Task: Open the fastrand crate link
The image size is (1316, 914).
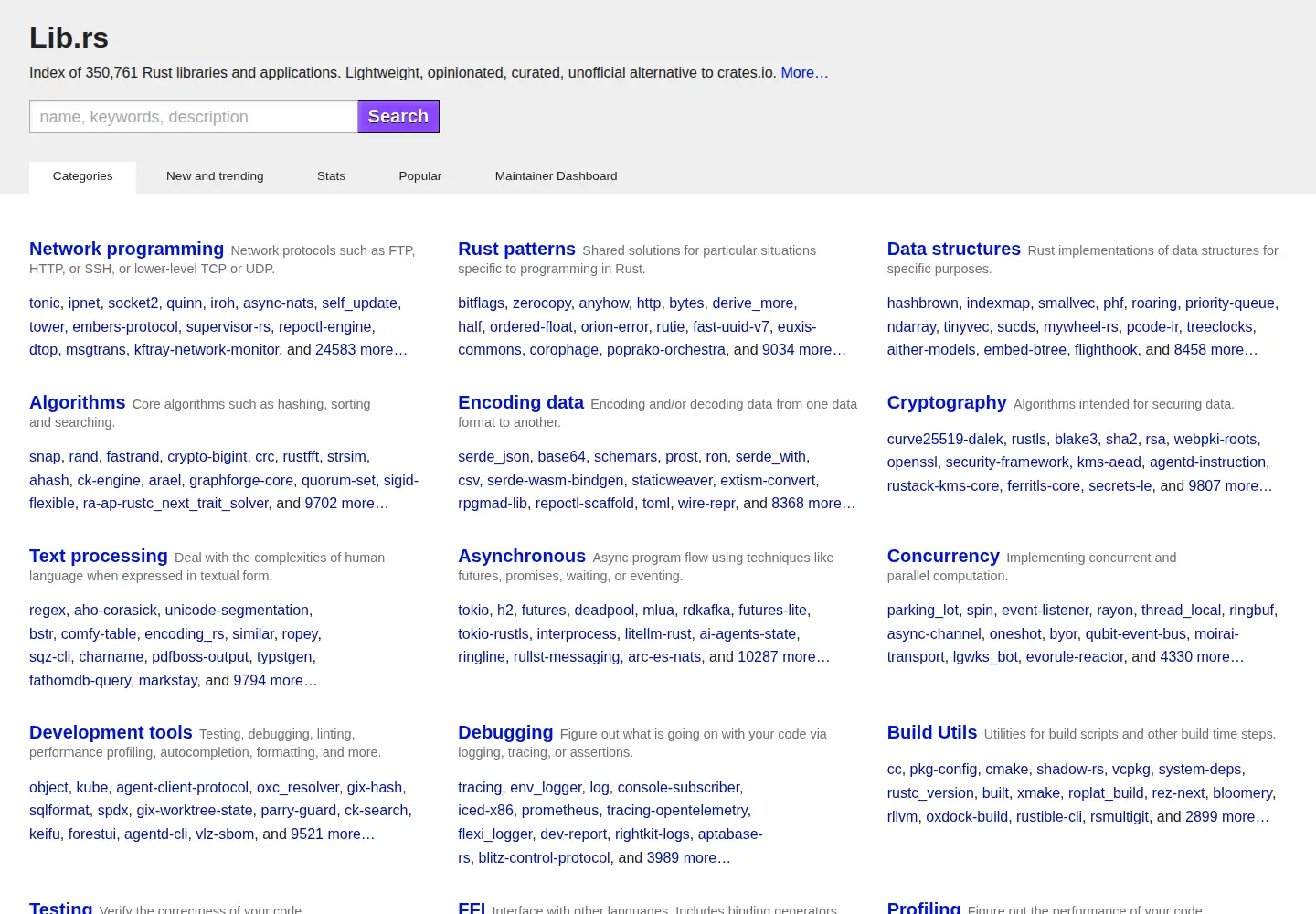Action: click(x=133, y=456)
